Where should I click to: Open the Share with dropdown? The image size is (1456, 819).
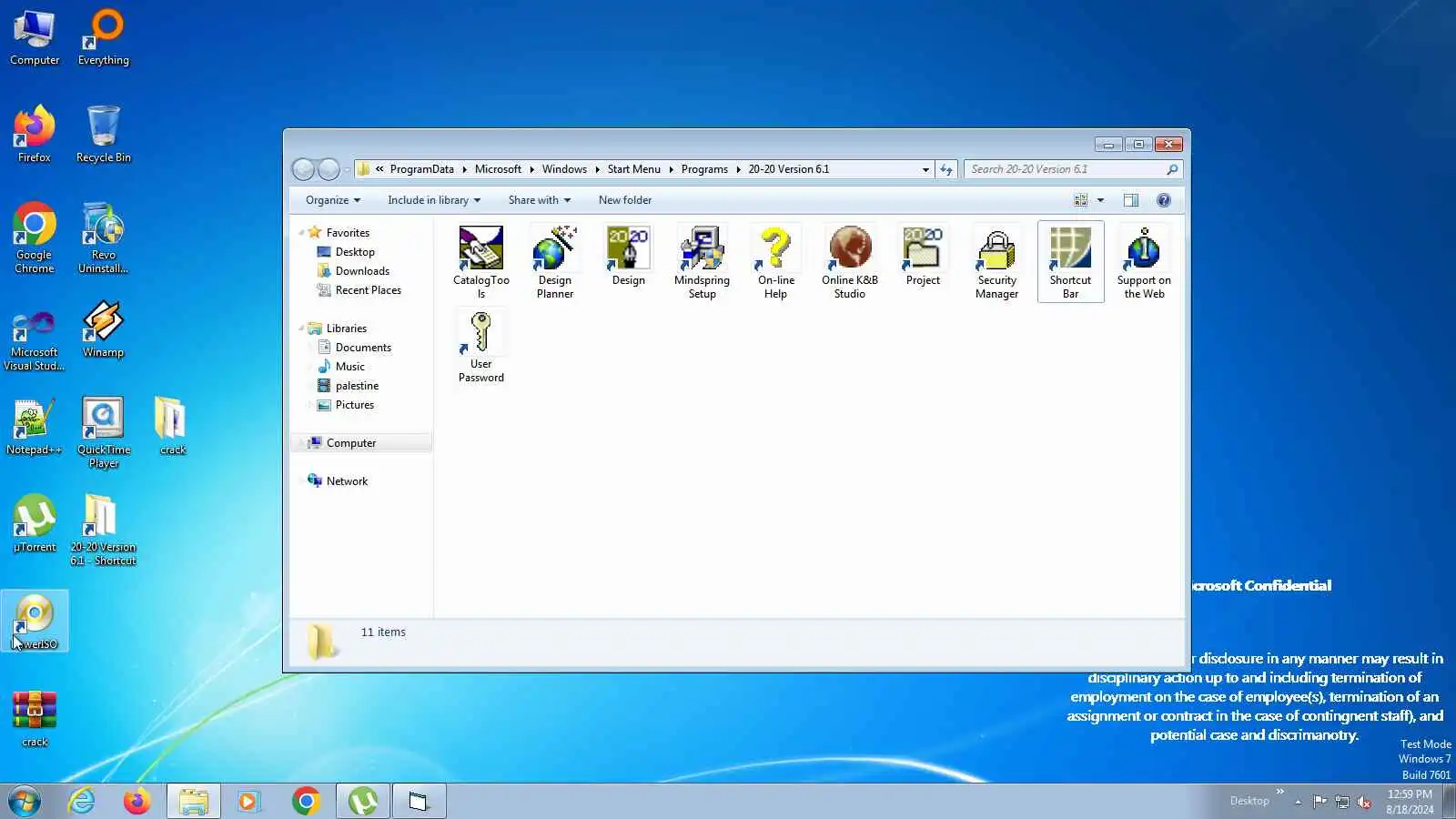(x=540, y=200)
